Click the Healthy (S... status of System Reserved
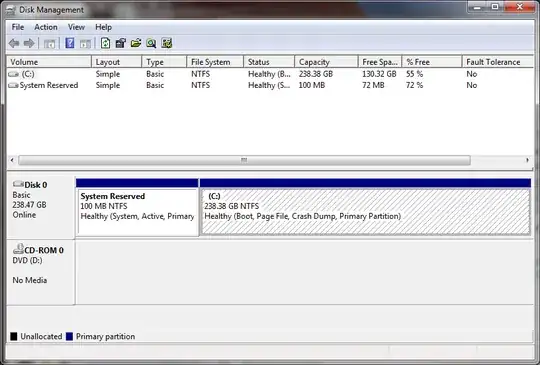Screen dimensions: 540x365 pos(269,85)
